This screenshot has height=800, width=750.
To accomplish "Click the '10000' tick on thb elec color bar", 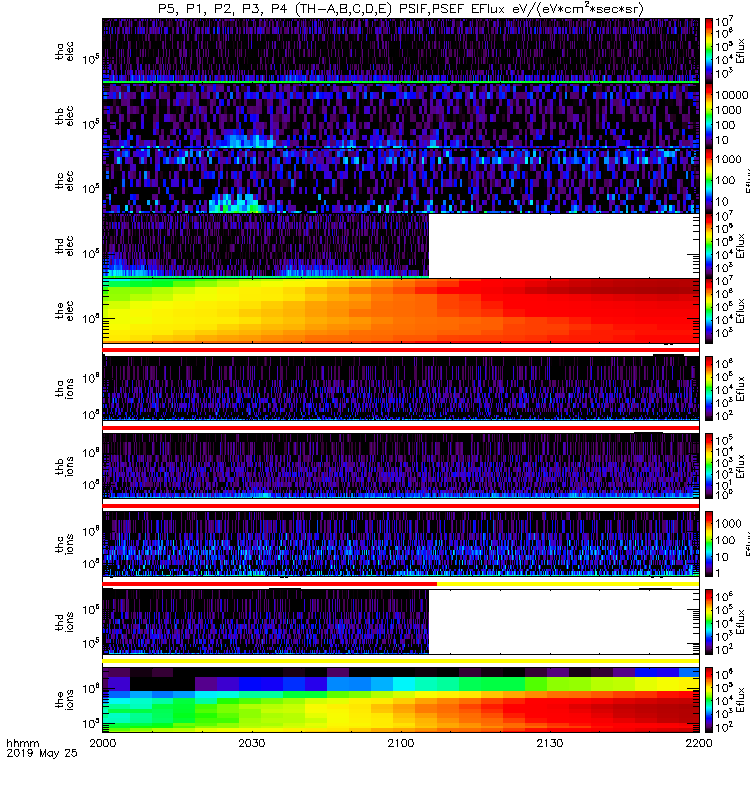I will [x=732, y=95].
